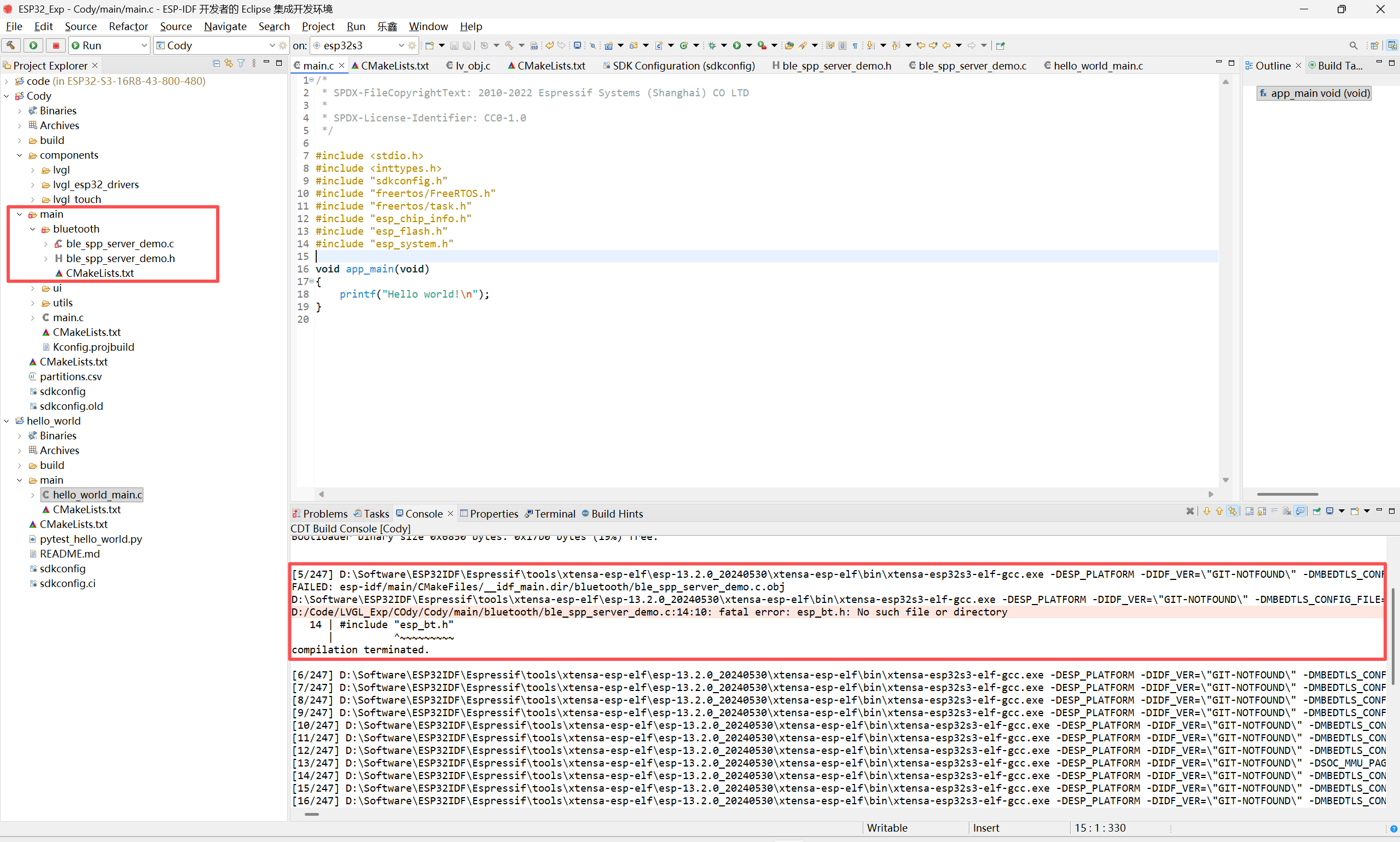Select pytest_hello_world.py file
This screenshot has height=842, width=1400.
point(91,538)
